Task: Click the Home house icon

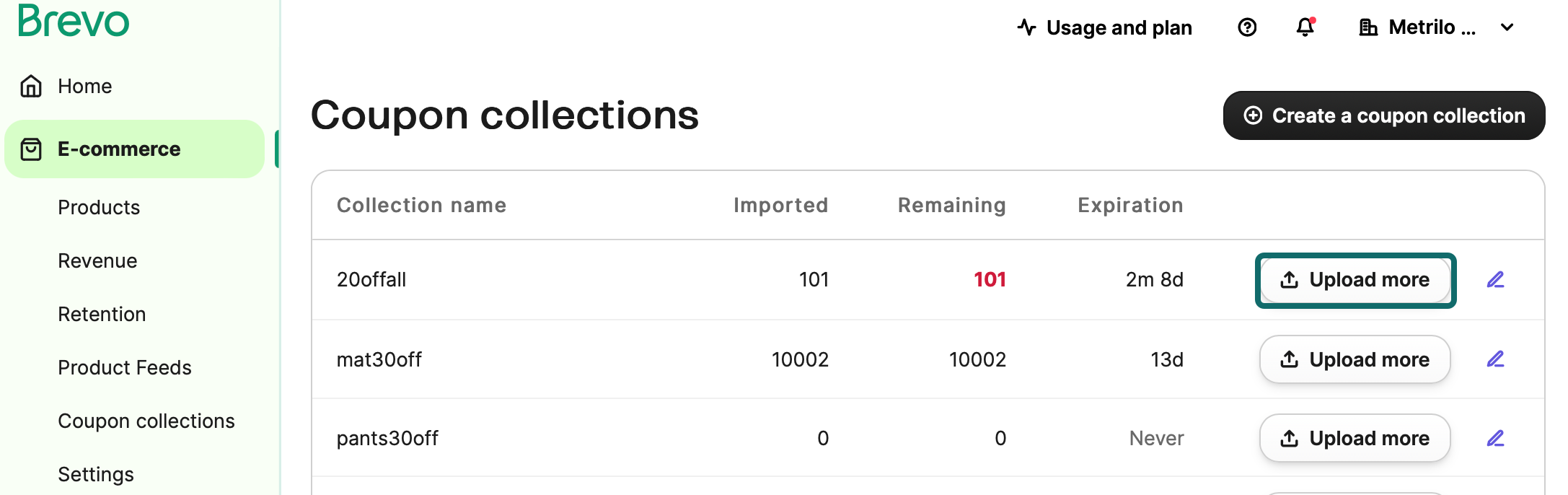Action: point(31,86)
